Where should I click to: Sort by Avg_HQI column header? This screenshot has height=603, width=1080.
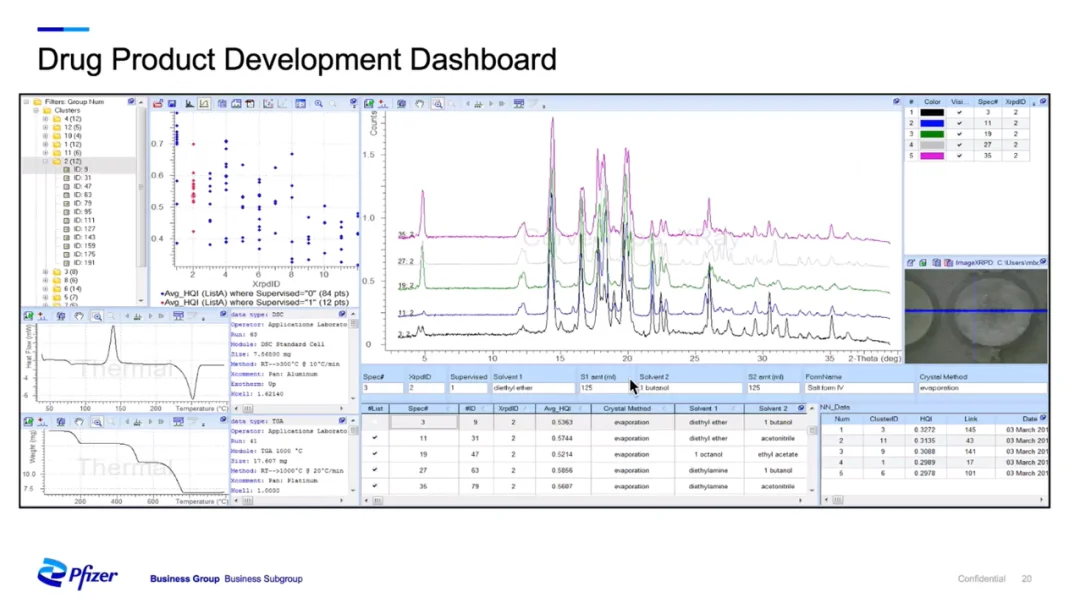(558, 408)
